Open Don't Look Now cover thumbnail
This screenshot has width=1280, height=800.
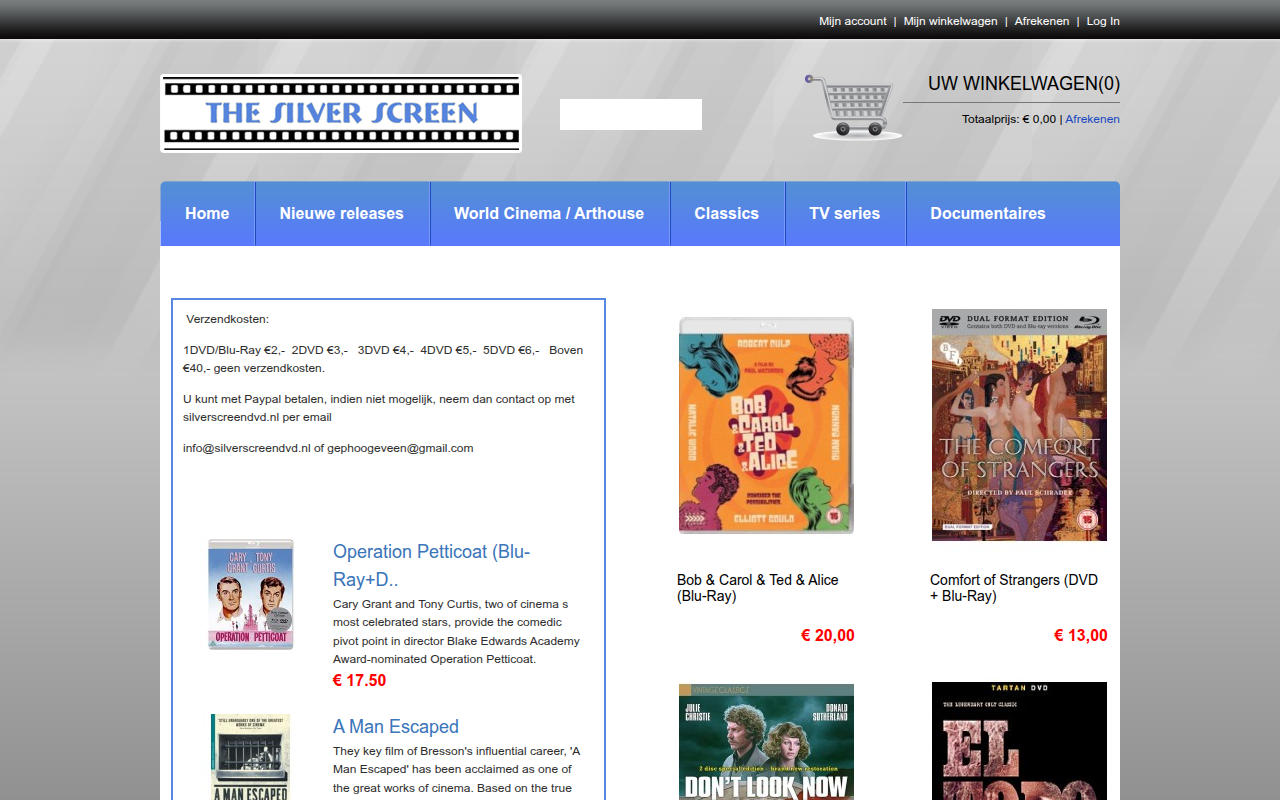tap(766, 742)
